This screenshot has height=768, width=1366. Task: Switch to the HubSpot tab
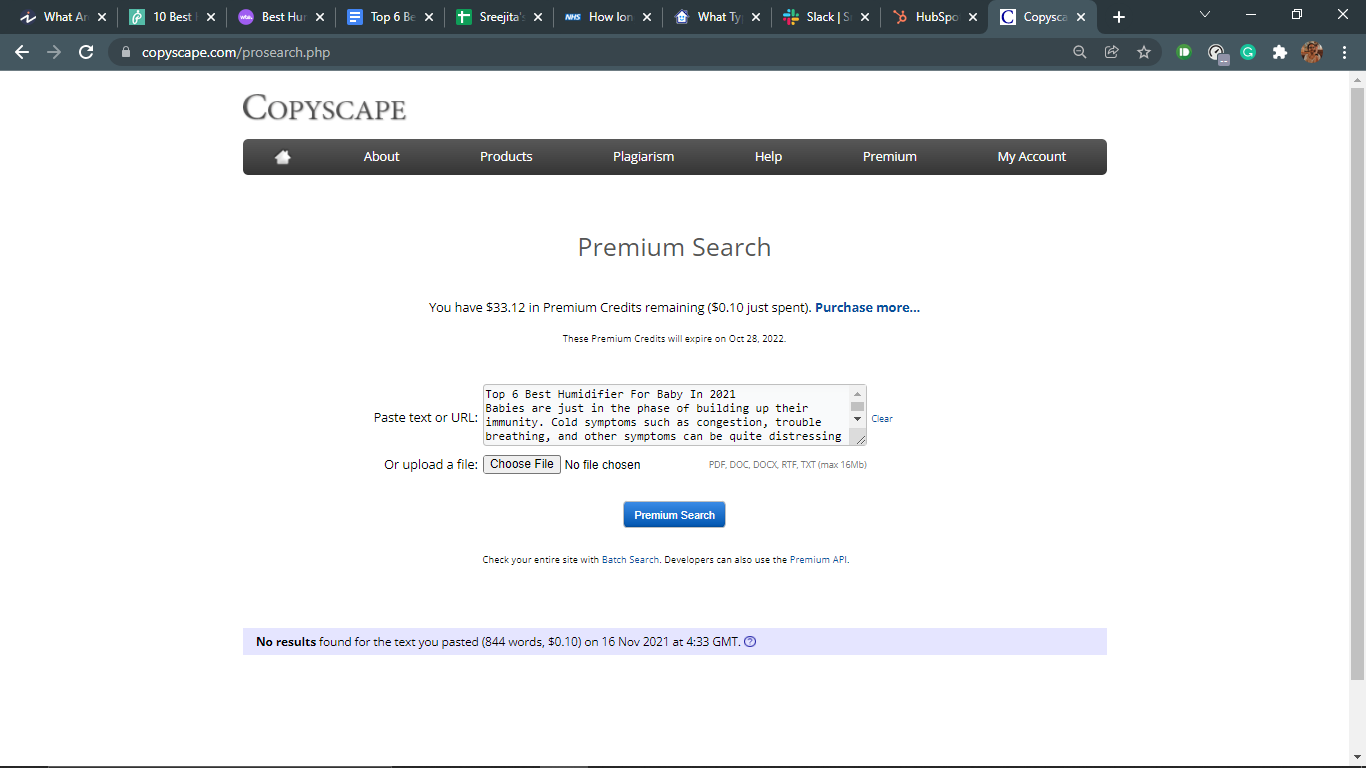click(932, 17)
